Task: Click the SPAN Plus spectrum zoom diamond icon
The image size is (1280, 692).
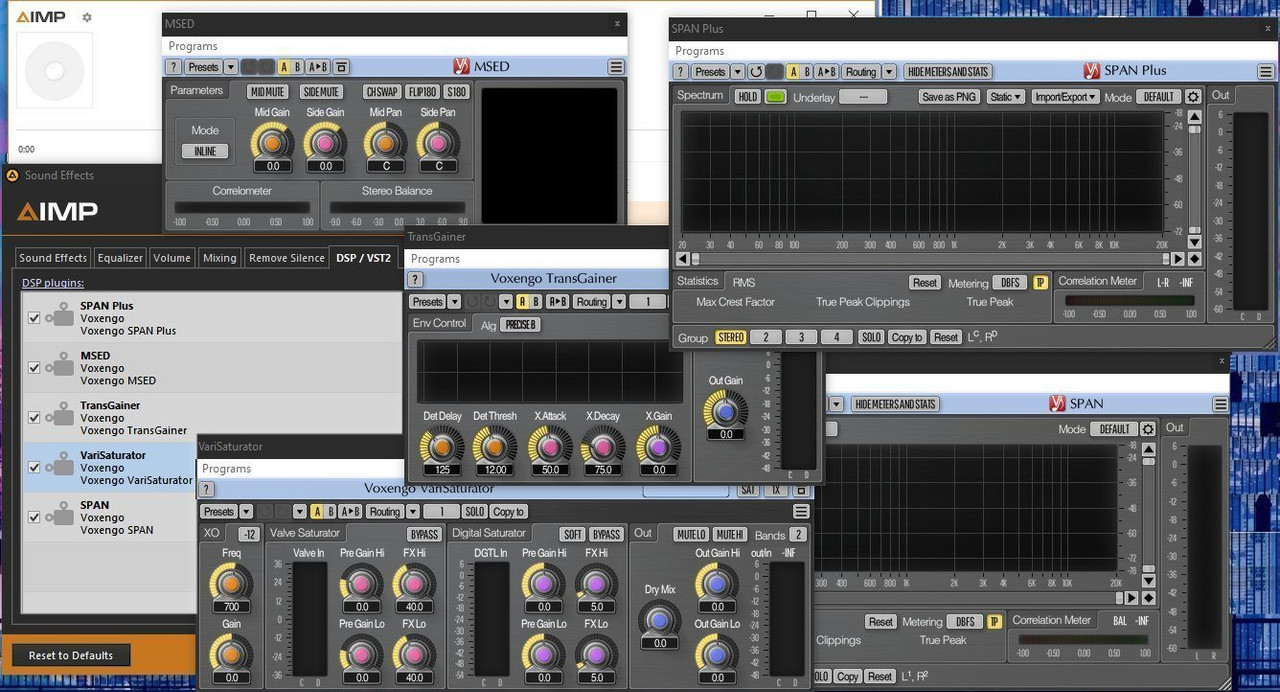Action: pyautogui.click(x=1194, y=259)
